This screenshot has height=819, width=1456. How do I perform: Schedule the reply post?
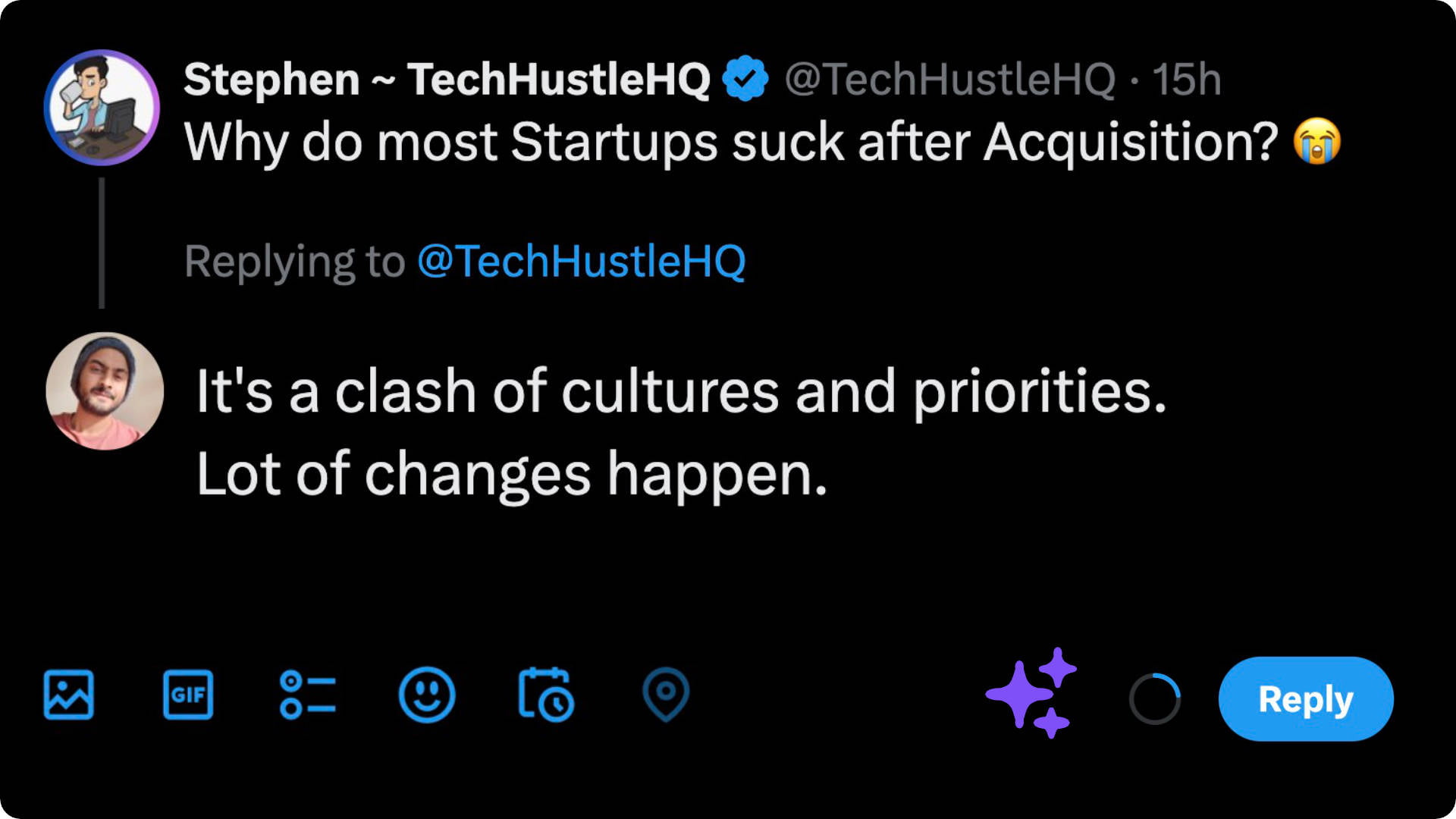tap(545, 695)
